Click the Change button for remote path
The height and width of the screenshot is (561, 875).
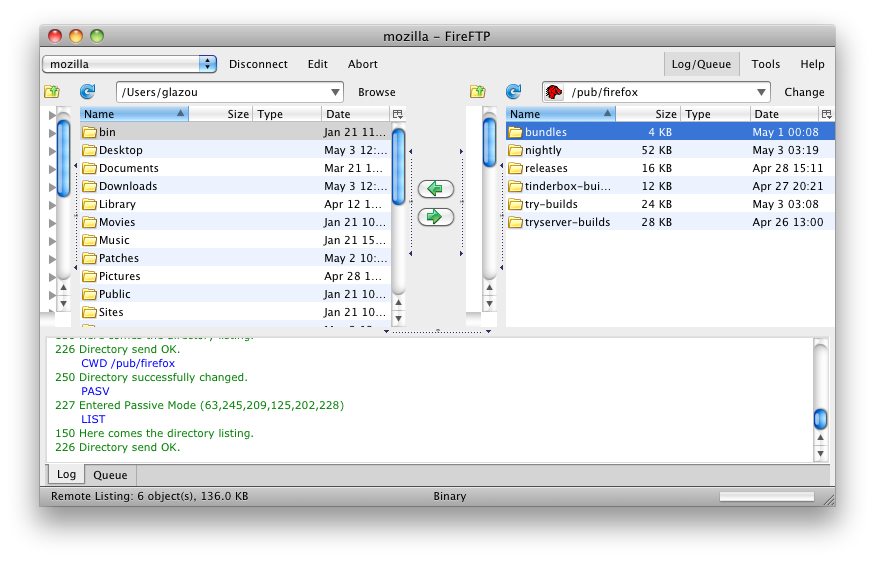point(804,92)
